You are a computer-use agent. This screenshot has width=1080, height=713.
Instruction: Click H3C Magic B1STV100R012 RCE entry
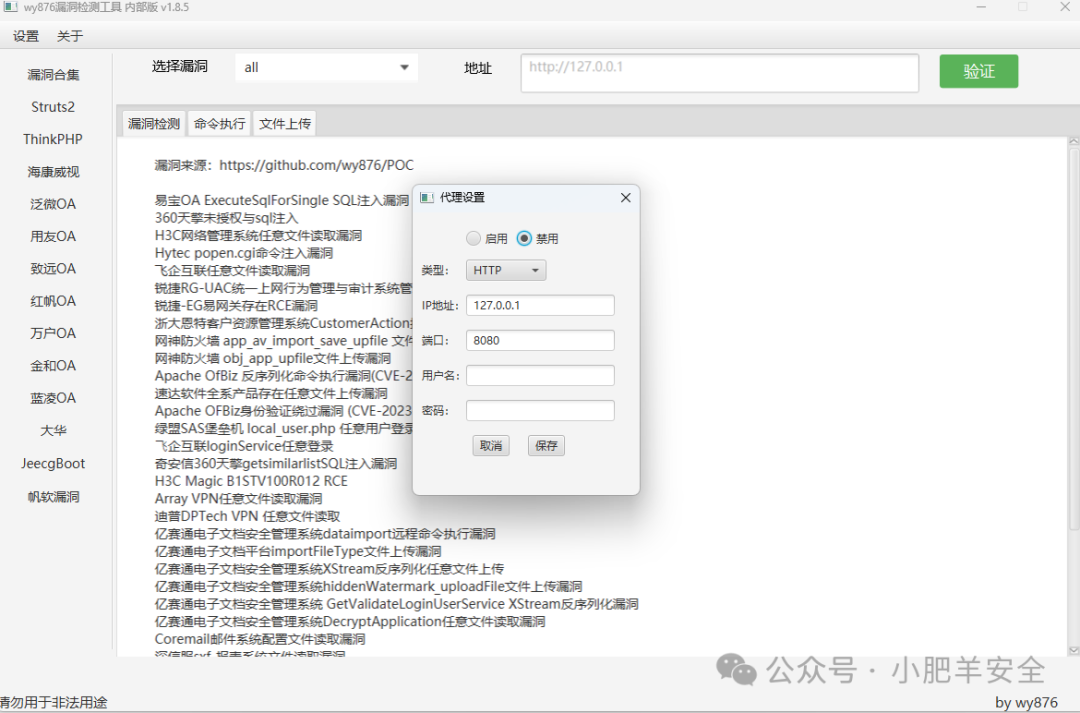tap(251, 481)
